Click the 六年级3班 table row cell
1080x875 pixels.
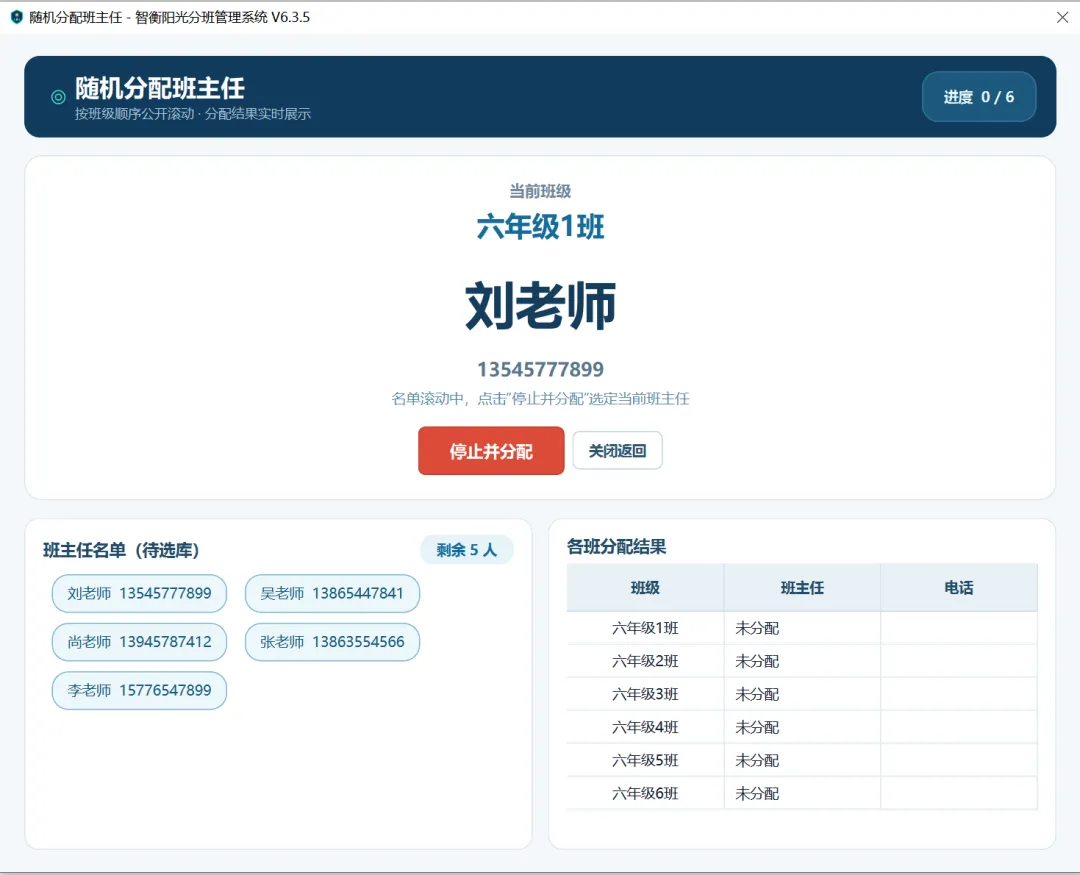point(645,694)
